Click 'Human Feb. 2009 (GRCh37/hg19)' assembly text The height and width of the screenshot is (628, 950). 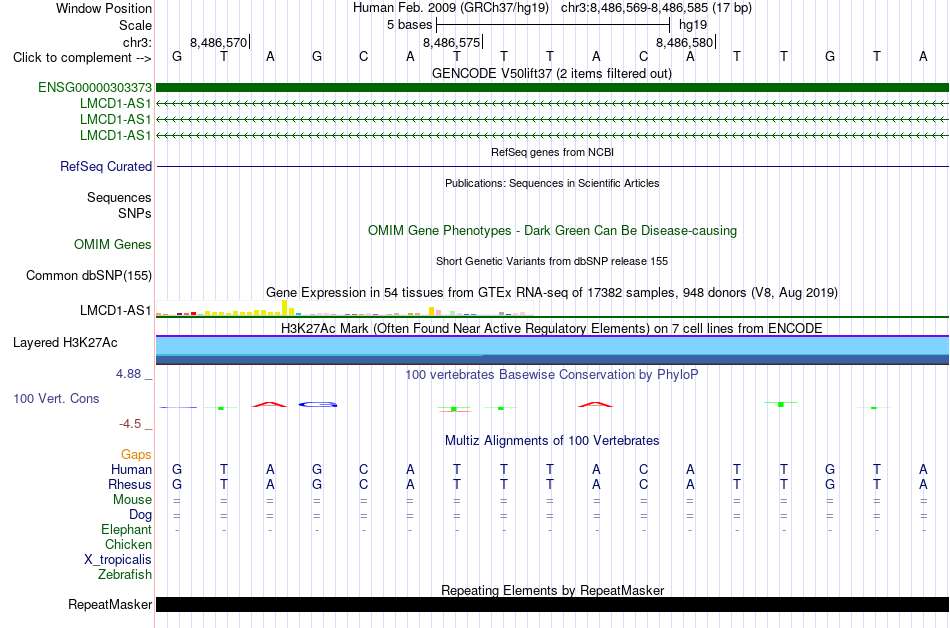451,8
